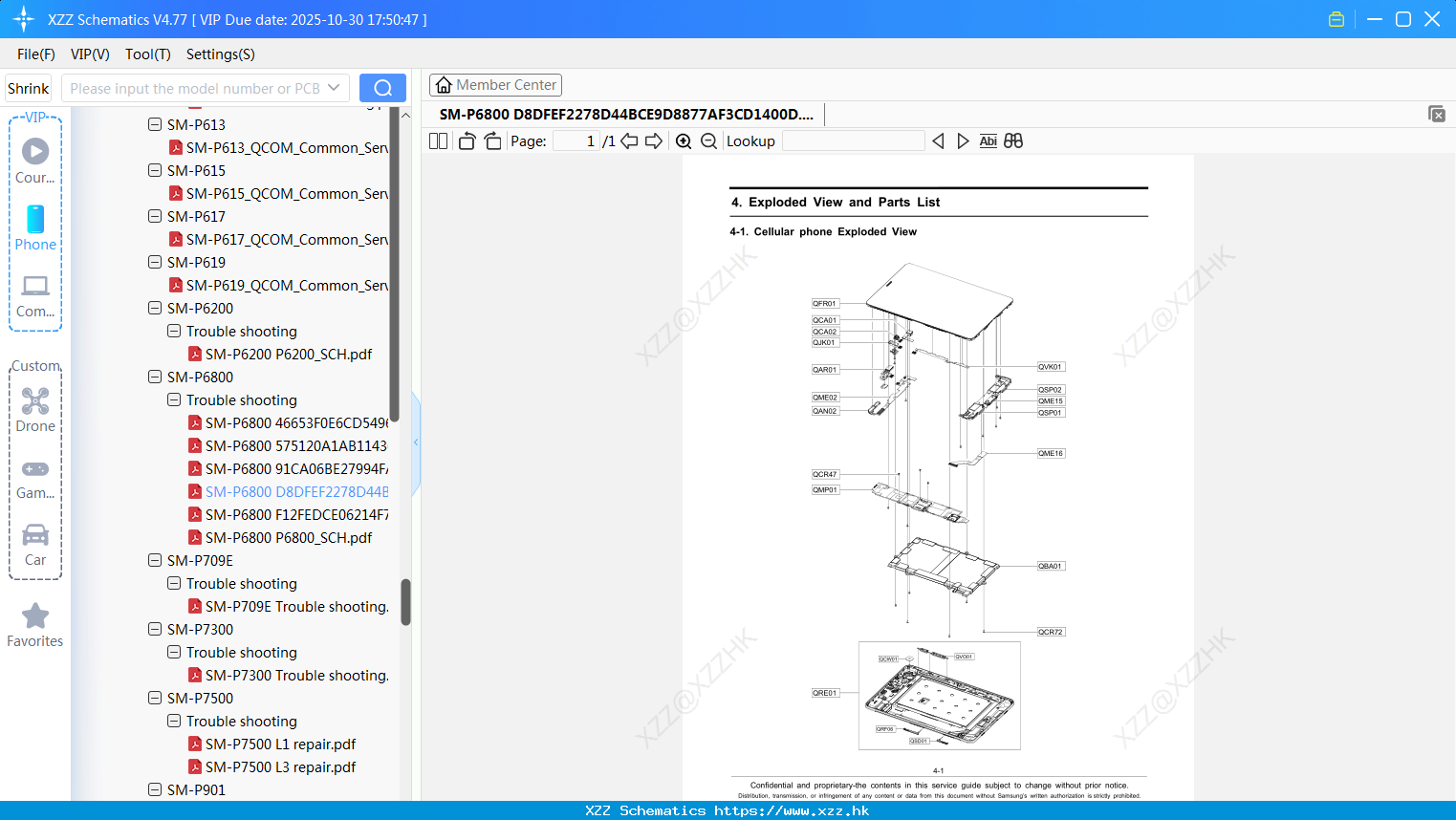Click the www.xzz.hk status bar link
This screenshot has height=820, width=1456.
(792, 810)
